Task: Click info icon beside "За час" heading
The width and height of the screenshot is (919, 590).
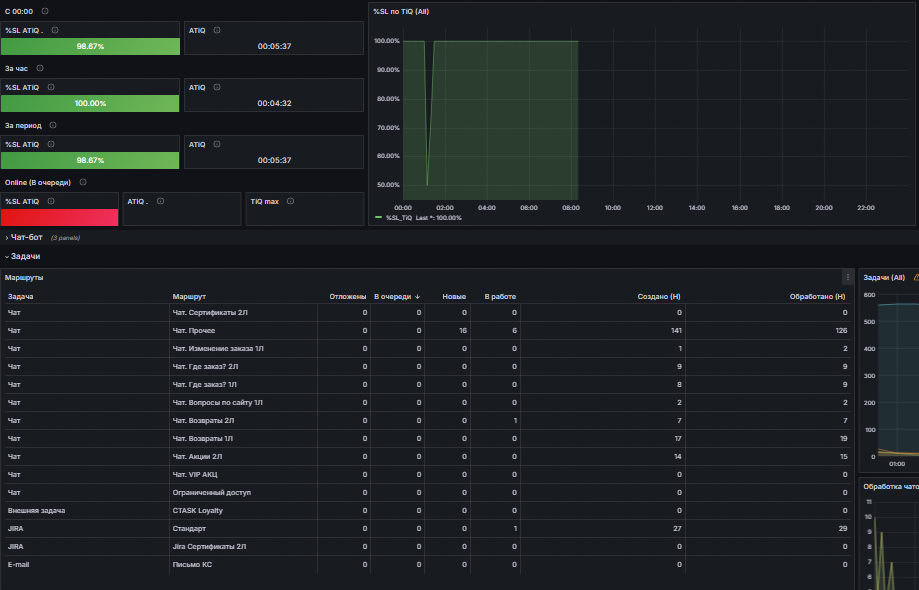Action: tap(40, 68)
